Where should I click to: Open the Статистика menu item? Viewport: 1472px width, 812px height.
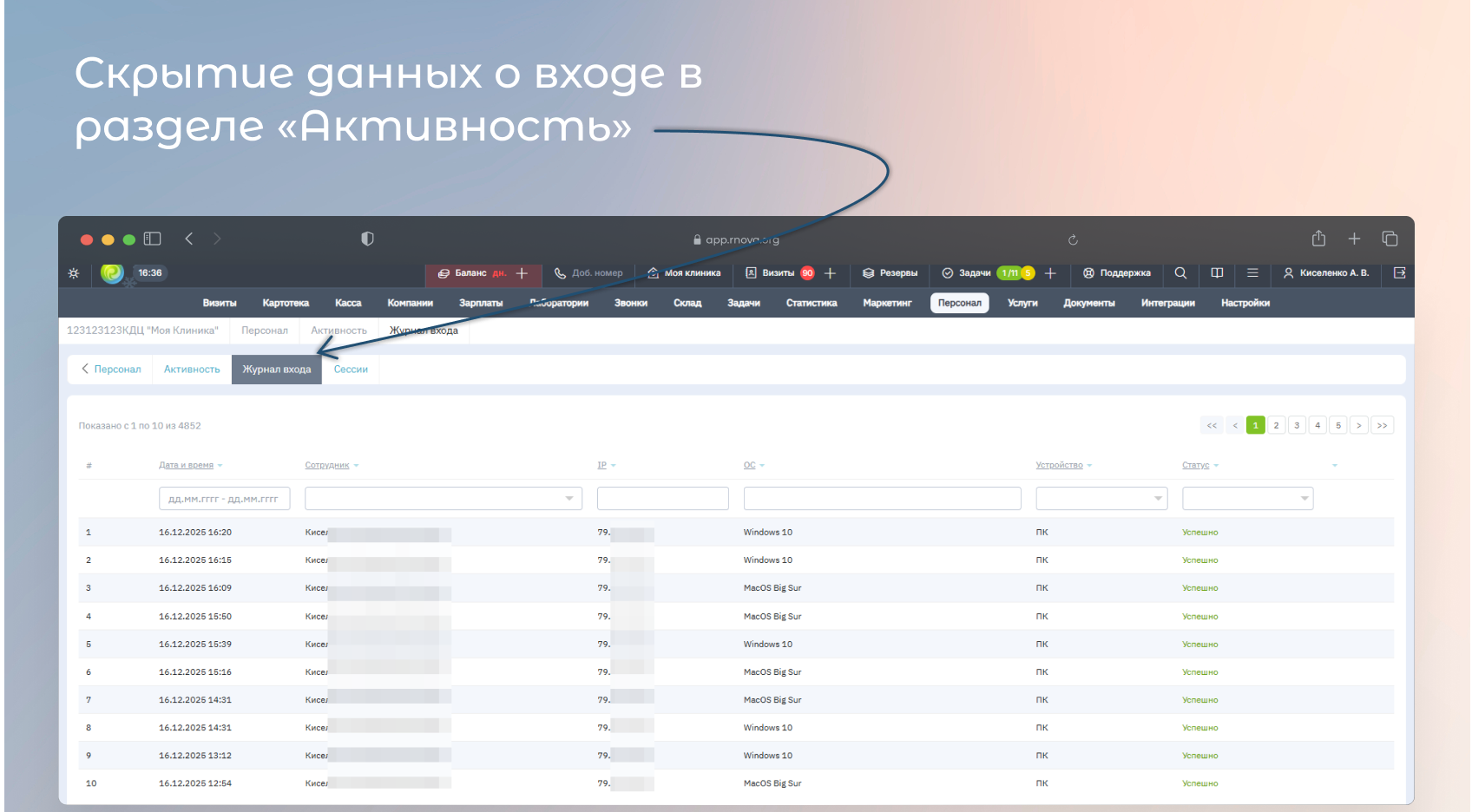pyautogui.click(x=811, y=303)
